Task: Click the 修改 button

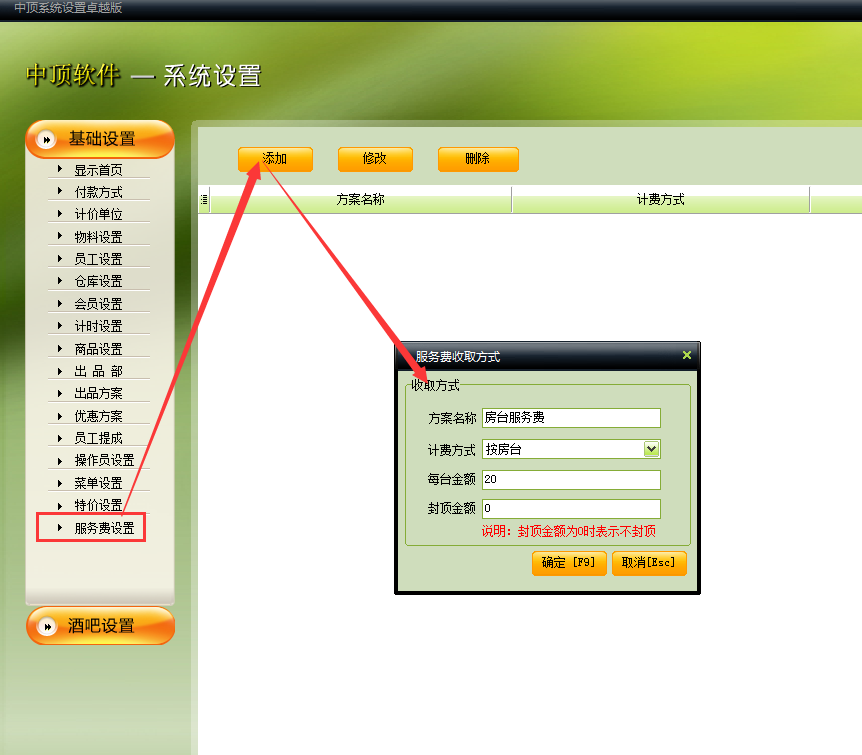Action: click(x=375, y=159)
